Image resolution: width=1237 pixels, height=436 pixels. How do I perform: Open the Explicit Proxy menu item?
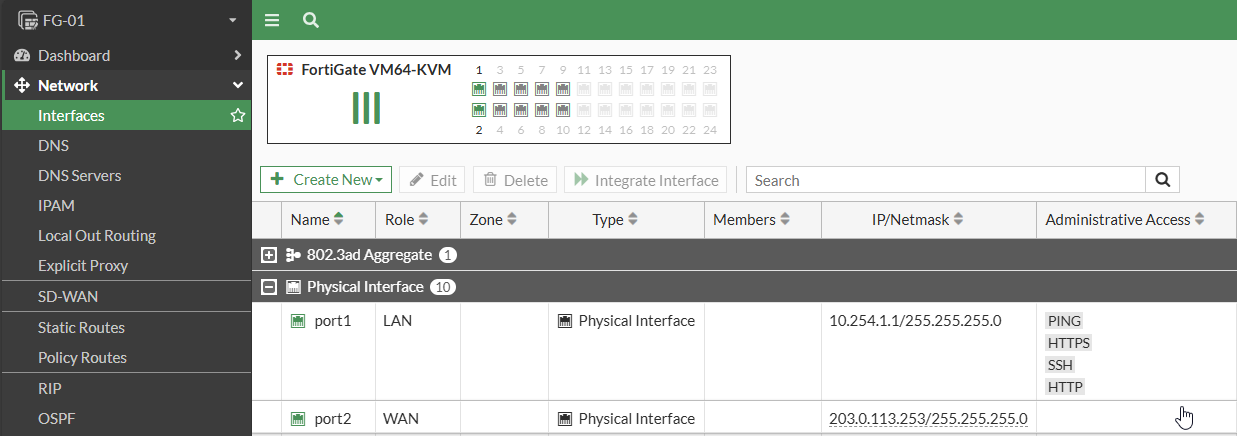click(126, 266)
